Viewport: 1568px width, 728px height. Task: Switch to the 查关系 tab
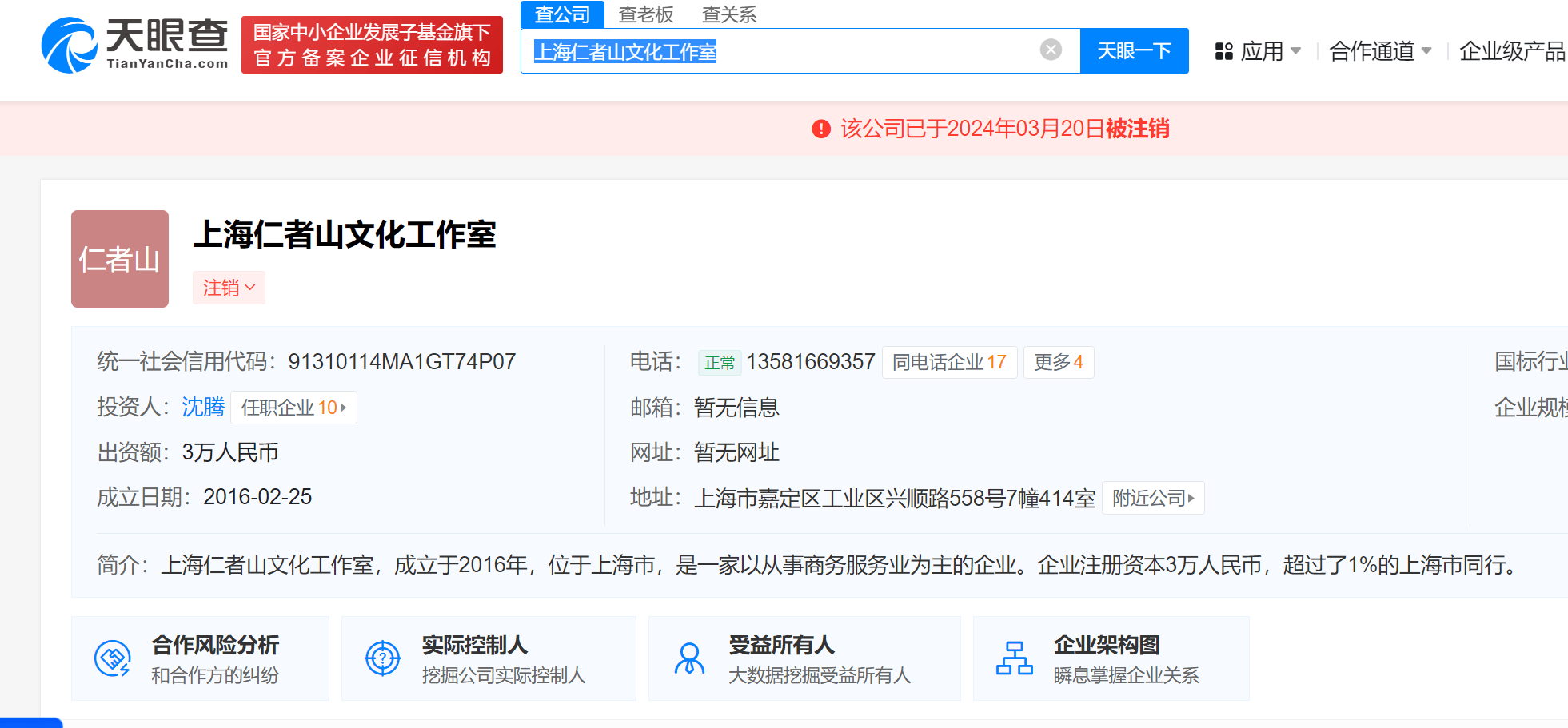click(x=728, y=14)
